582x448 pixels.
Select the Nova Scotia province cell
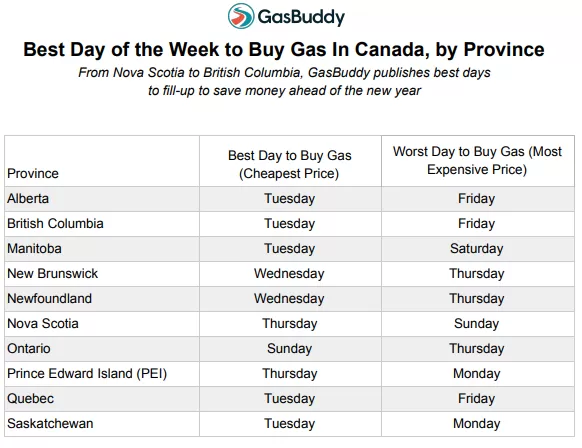(x=102, y=324)
